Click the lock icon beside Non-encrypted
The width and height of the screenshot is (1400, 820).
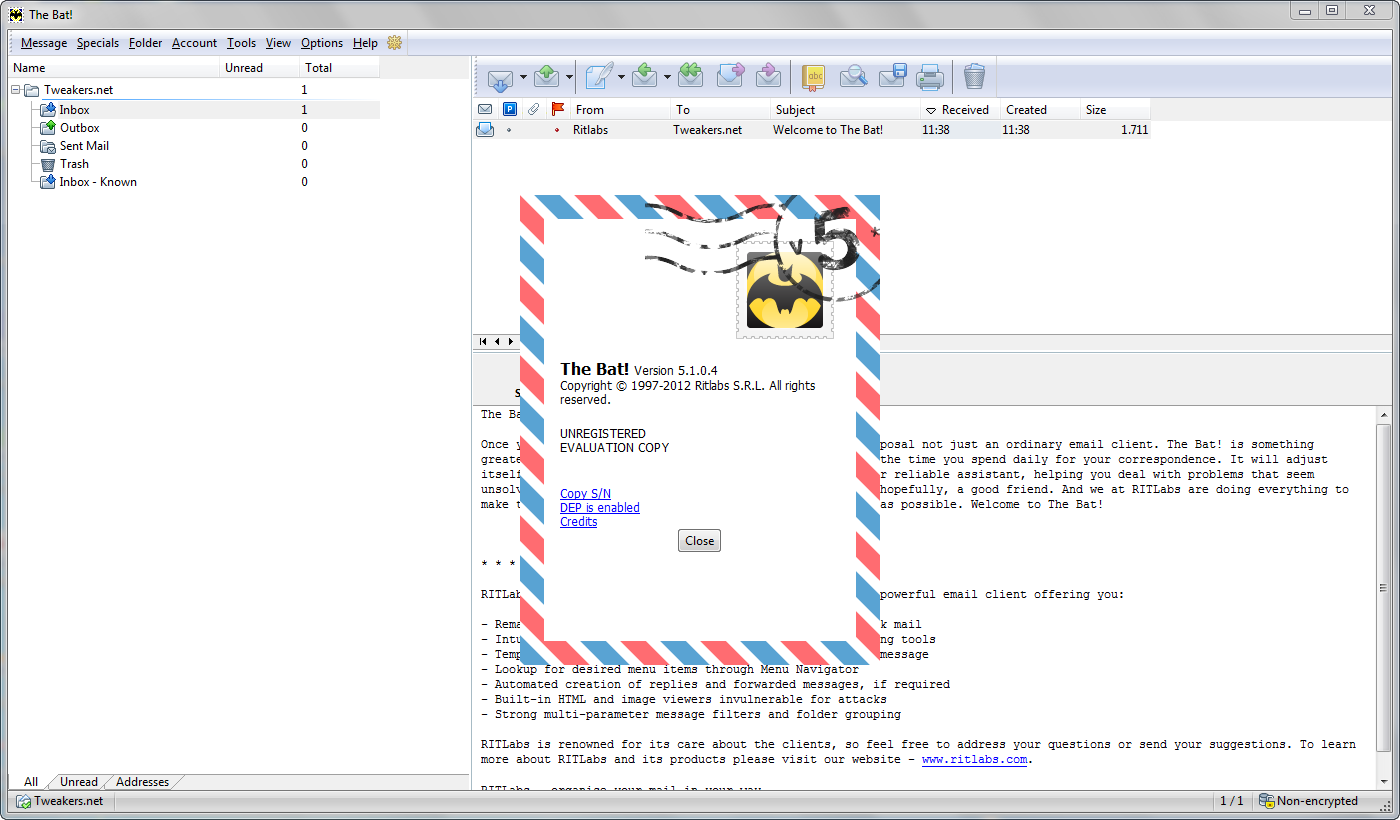click(1266, 801)
